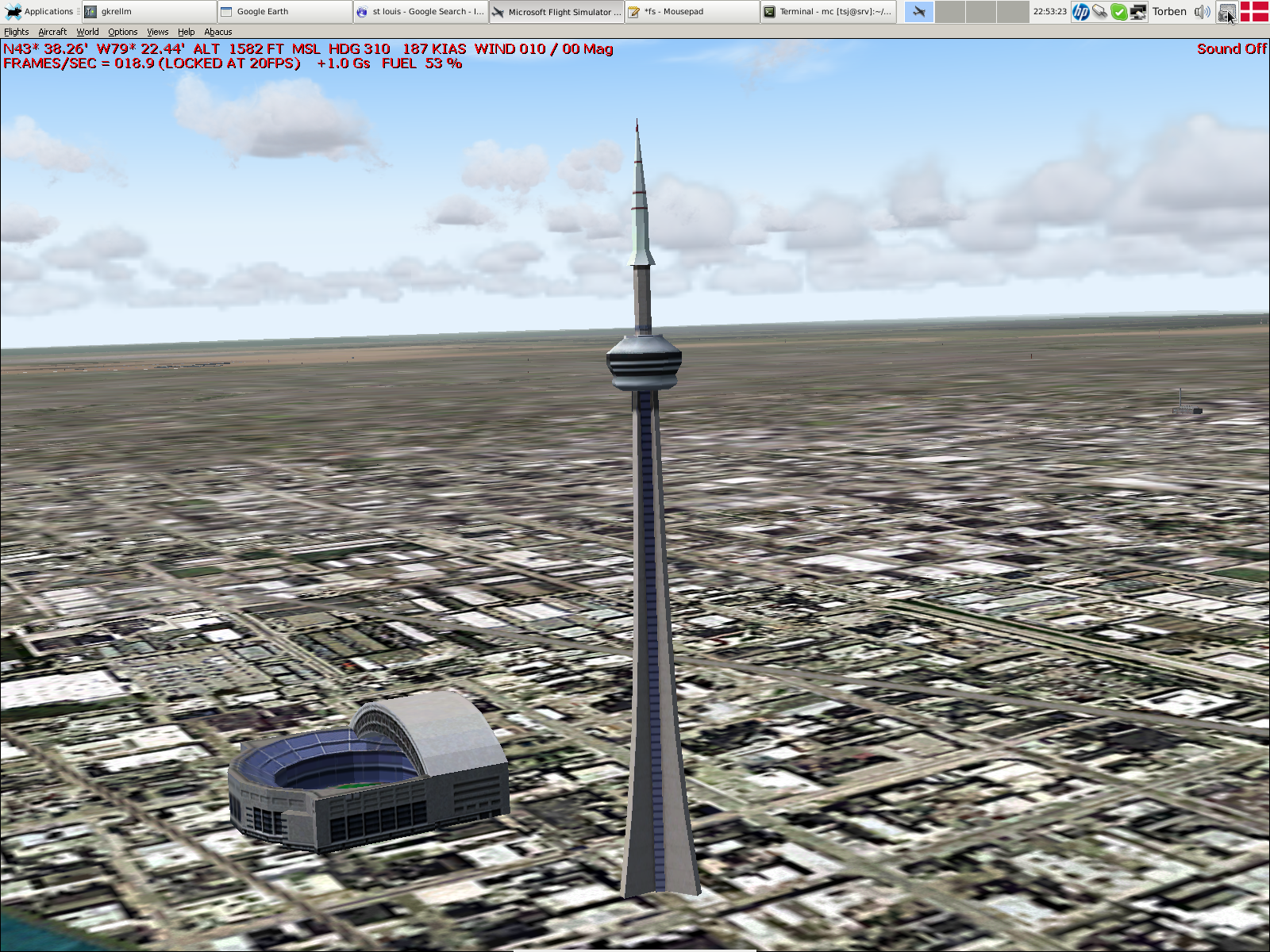Open the Abacus menu
1270x952 pixels.
coord(217,32)
